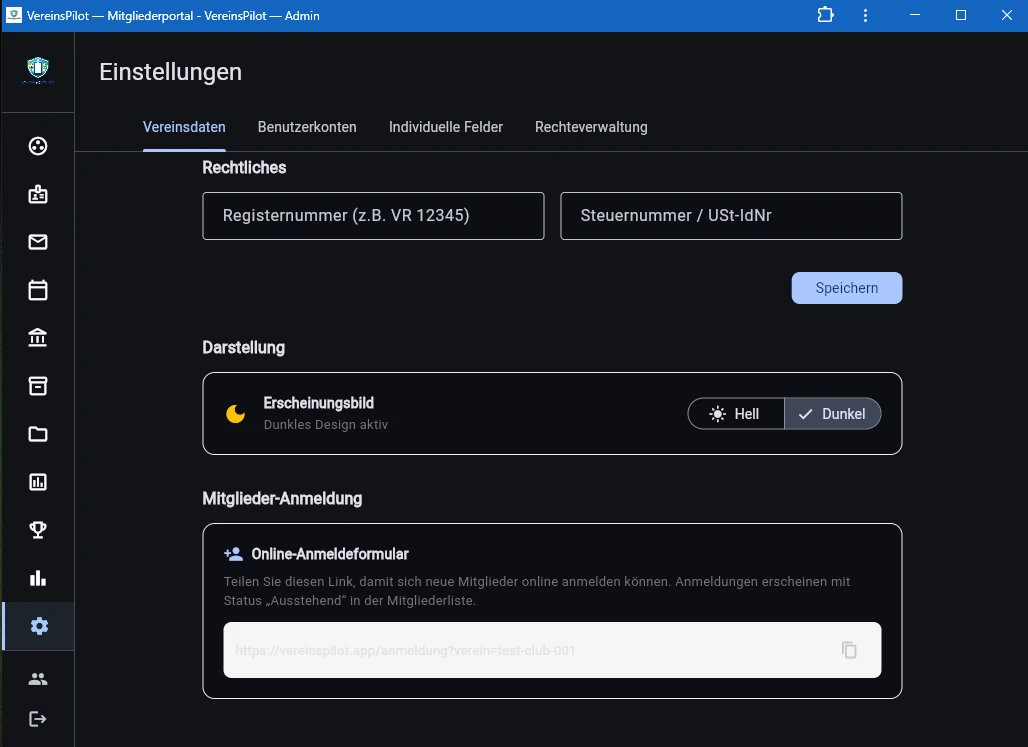
Task: Open the bar chart statistics icon
Action: [38, 578]
